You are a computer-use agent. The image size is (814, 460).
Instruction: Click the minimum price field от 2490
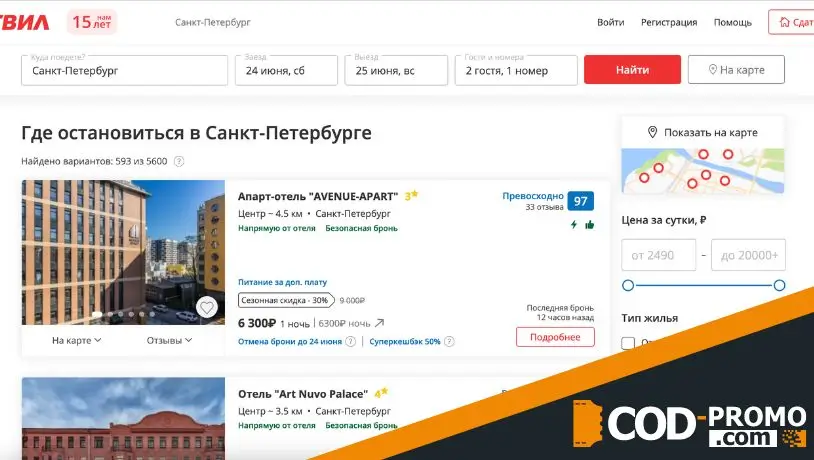pyautogui.click(x=658, y=255)
